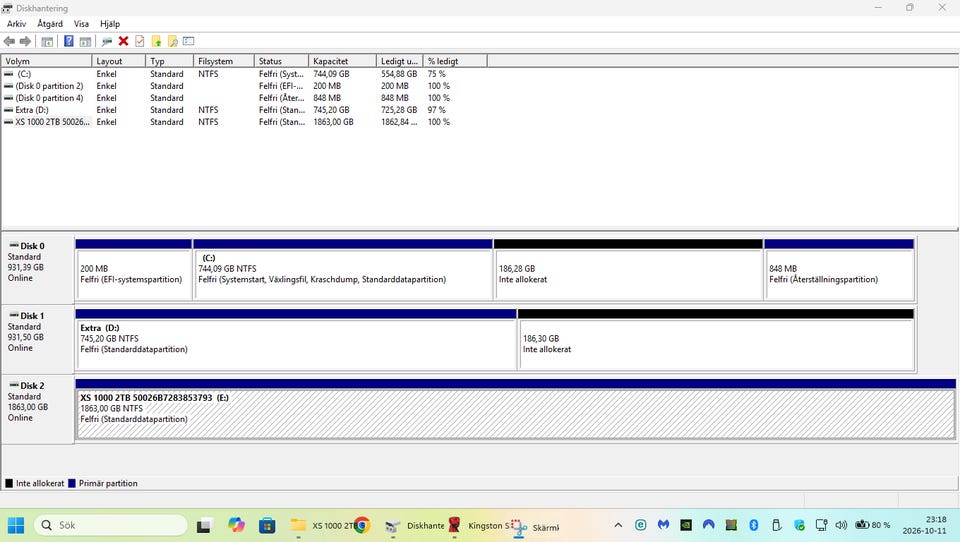
Task: Sort by the Kapacitet column header
Action: click(342, 61)
